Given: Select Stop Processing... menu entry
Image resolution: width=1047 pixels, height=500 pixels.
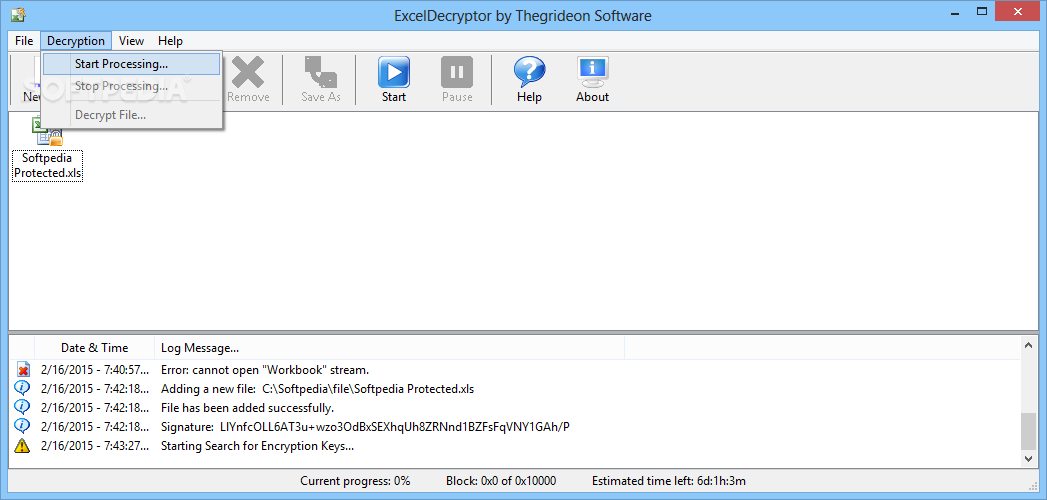Looking at the screenshot, I should [x=132, y=86].
